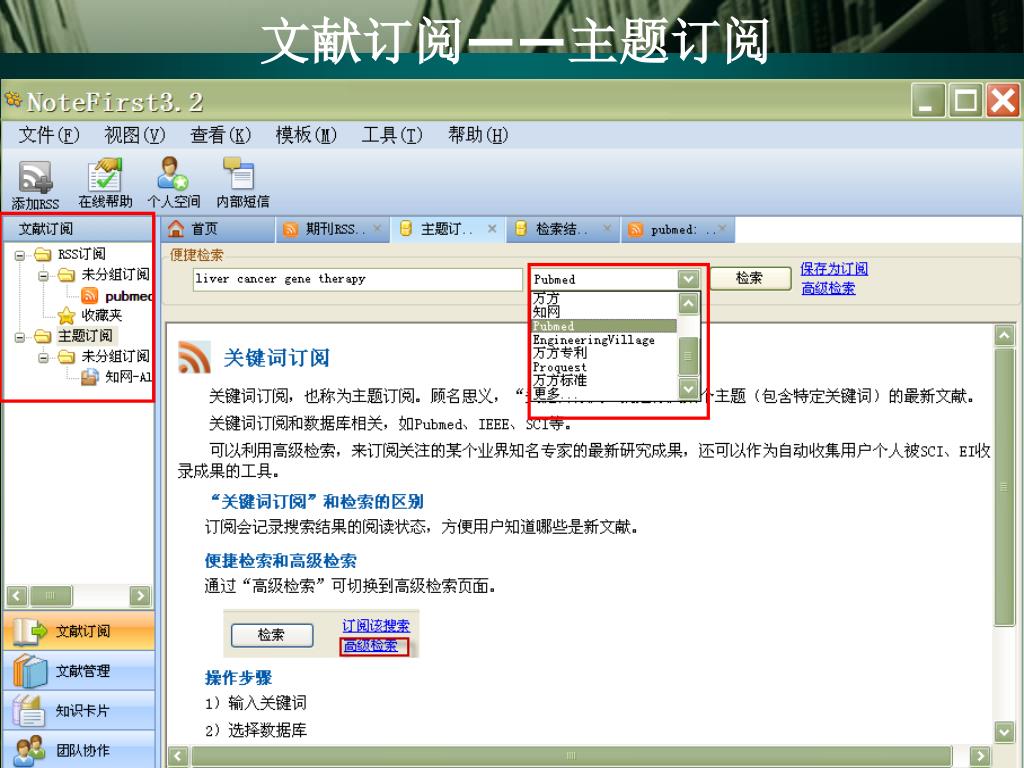The width and height of the screenshot is (1024, 768).
Task: Collapse 未分组订阅 under RSS订阅
Action: coord(43,276)
